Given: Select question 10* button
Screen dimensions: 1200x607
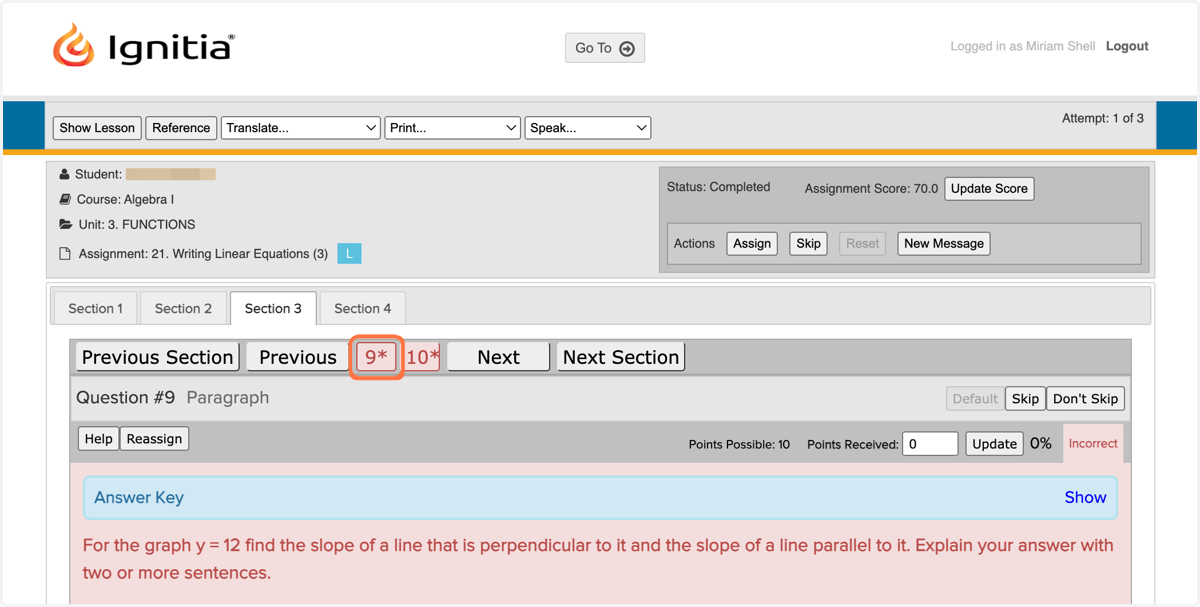Looking at the screenshot, I should (x=422, y=357).
